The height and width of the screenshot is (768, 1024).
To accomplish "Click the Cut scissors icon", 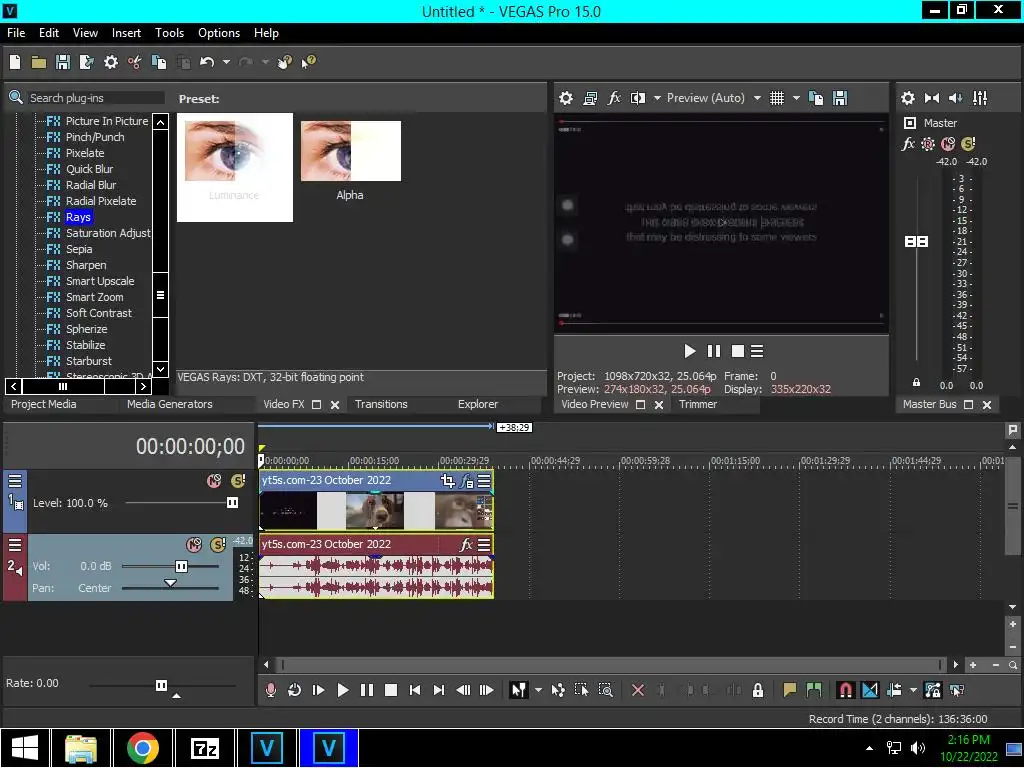I will (x=135, y=62).
